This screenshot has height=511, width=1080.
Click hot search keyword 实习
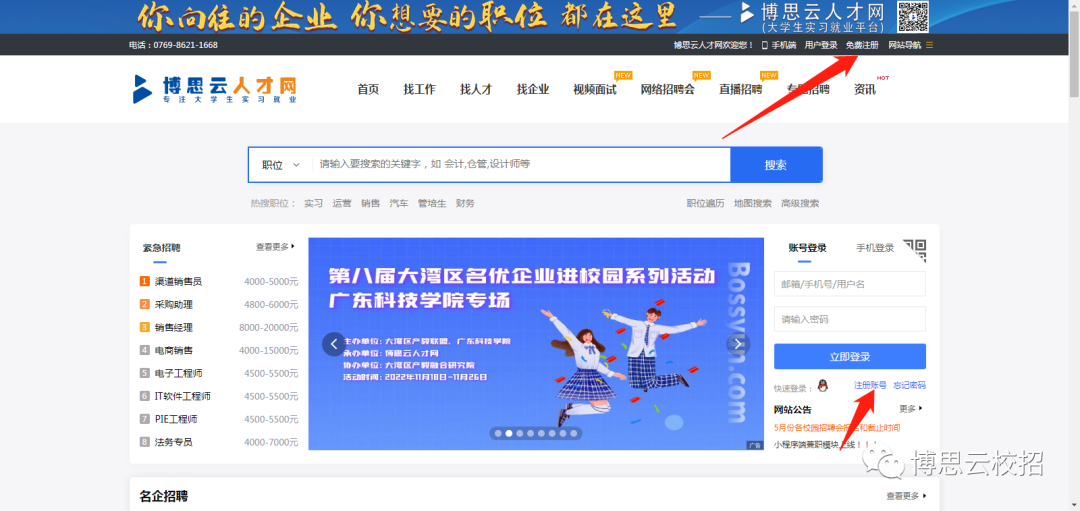click(313, 203)
